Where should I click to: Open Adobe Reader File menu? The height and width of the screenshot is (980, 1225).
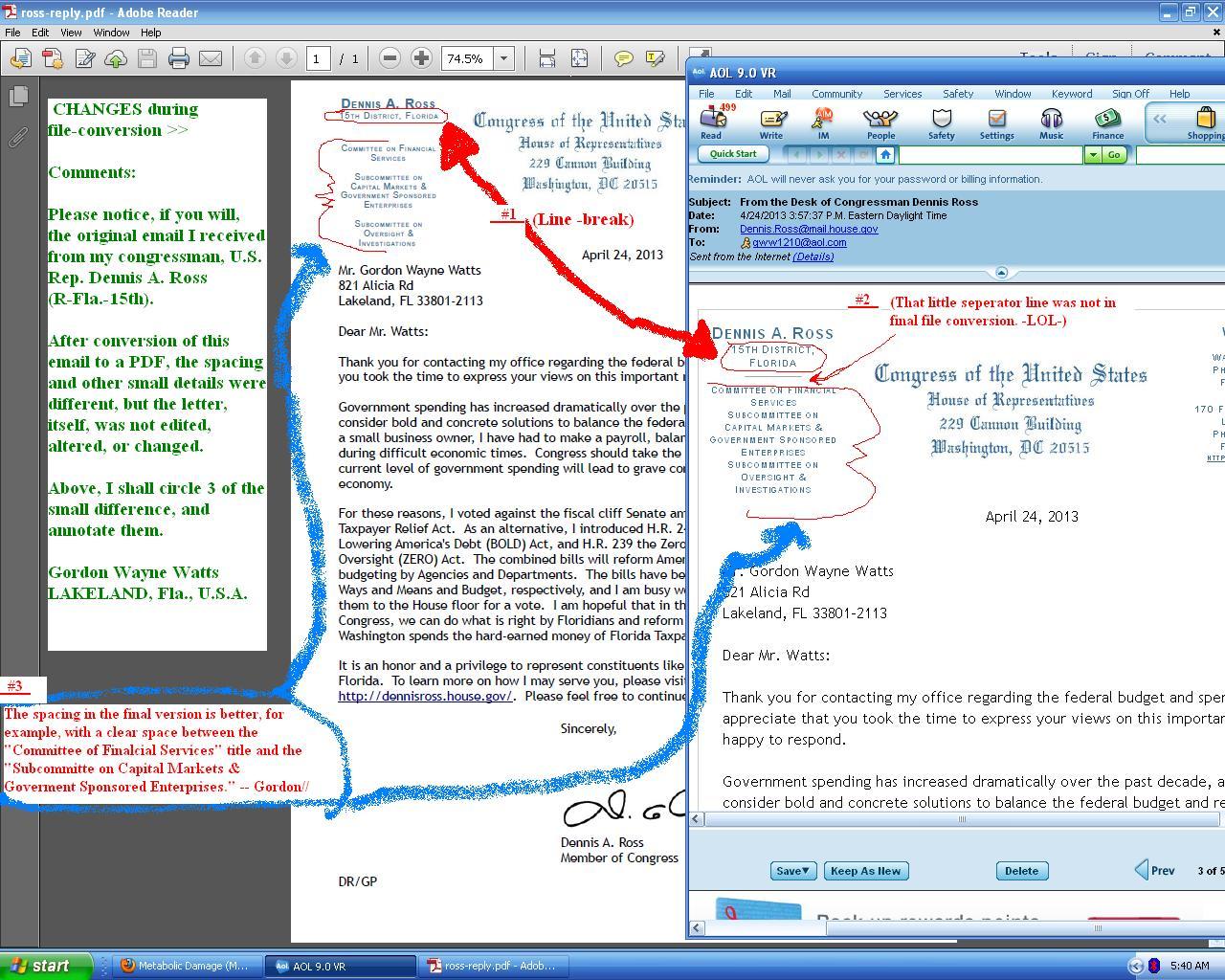point(12,33)
